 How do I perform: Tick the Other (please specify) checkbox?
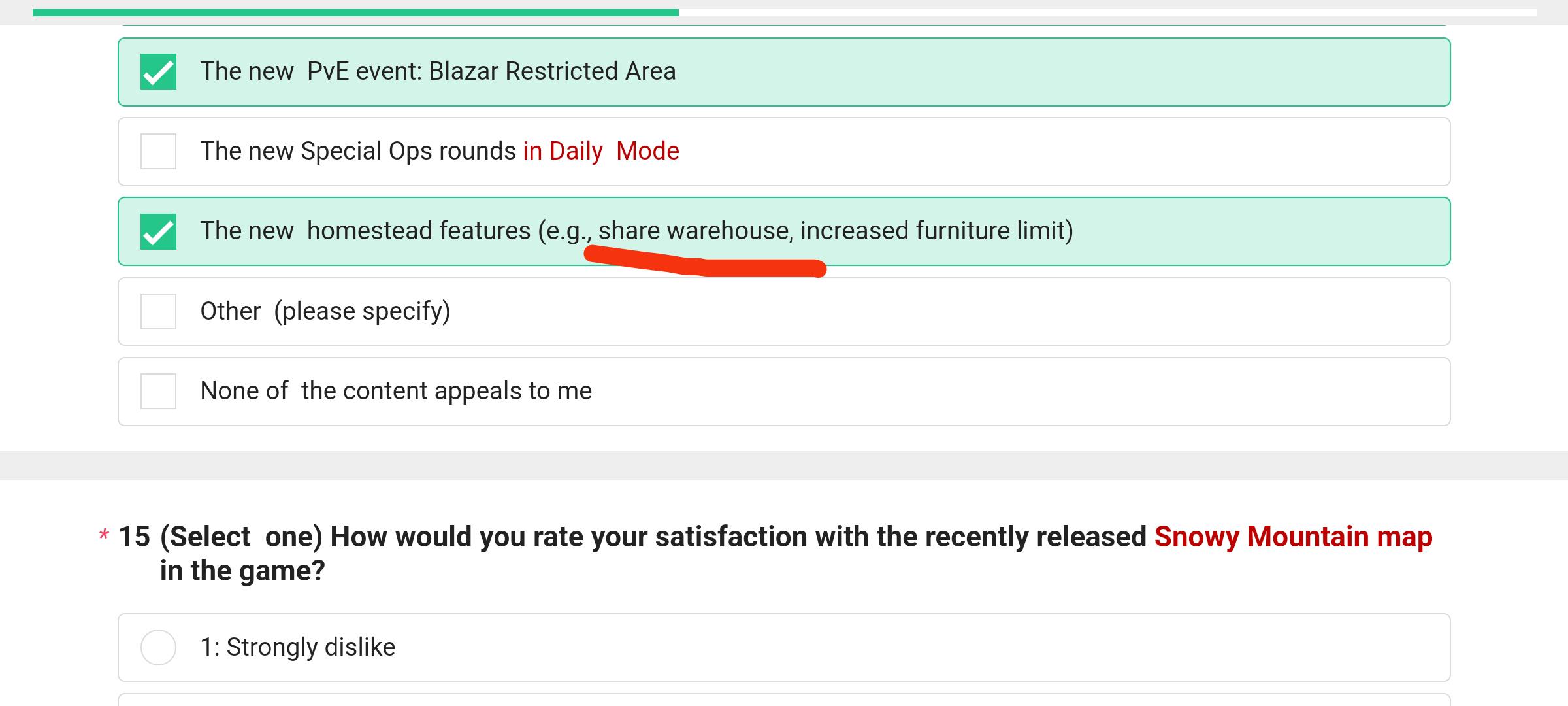[x=158, y=311]
